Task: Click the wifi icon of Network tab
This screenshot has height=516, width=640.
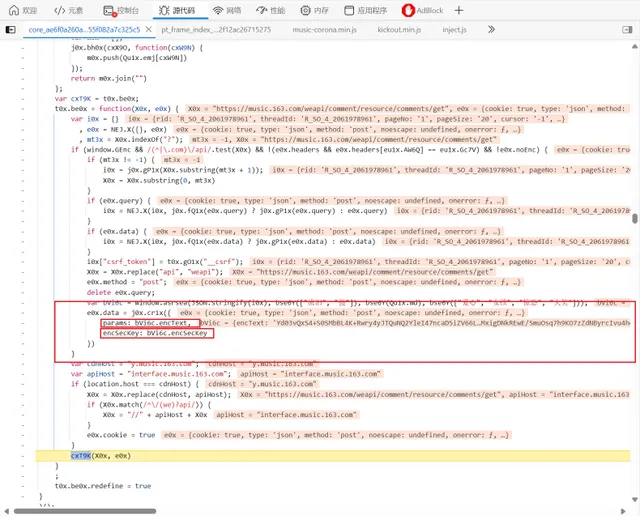Action: [x=218, y=10]
